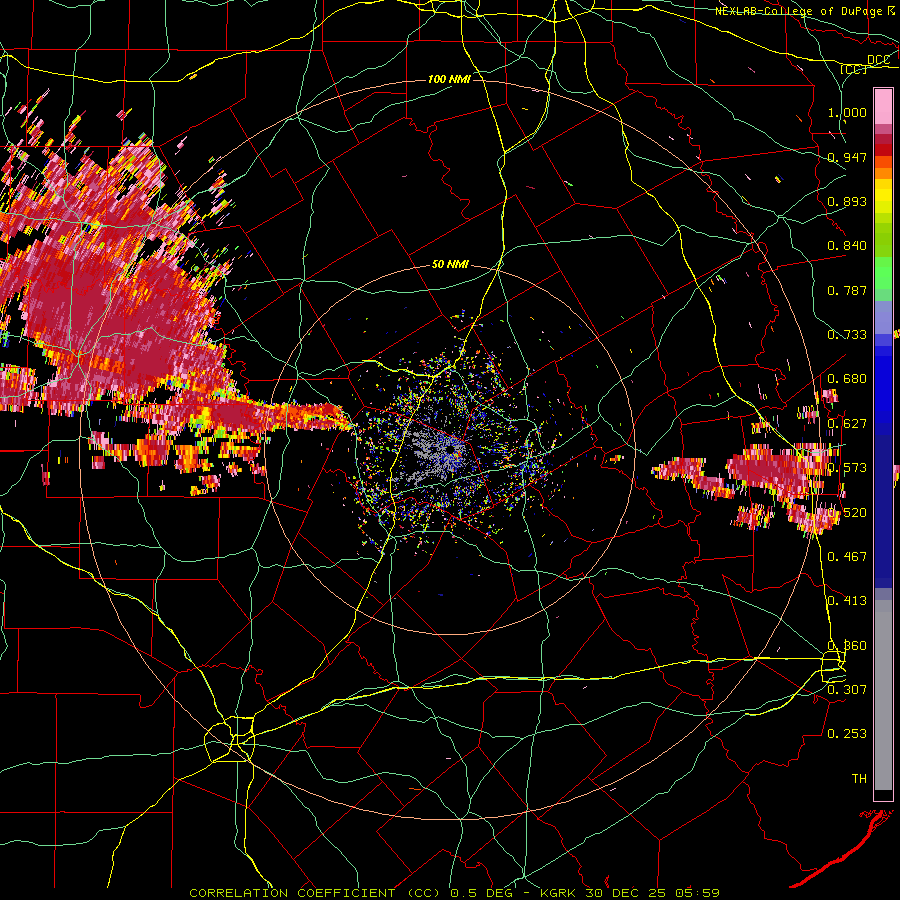This screenshot has height=900, width=900.
Task: Click the 0.467 scale value
Action: 847,557
